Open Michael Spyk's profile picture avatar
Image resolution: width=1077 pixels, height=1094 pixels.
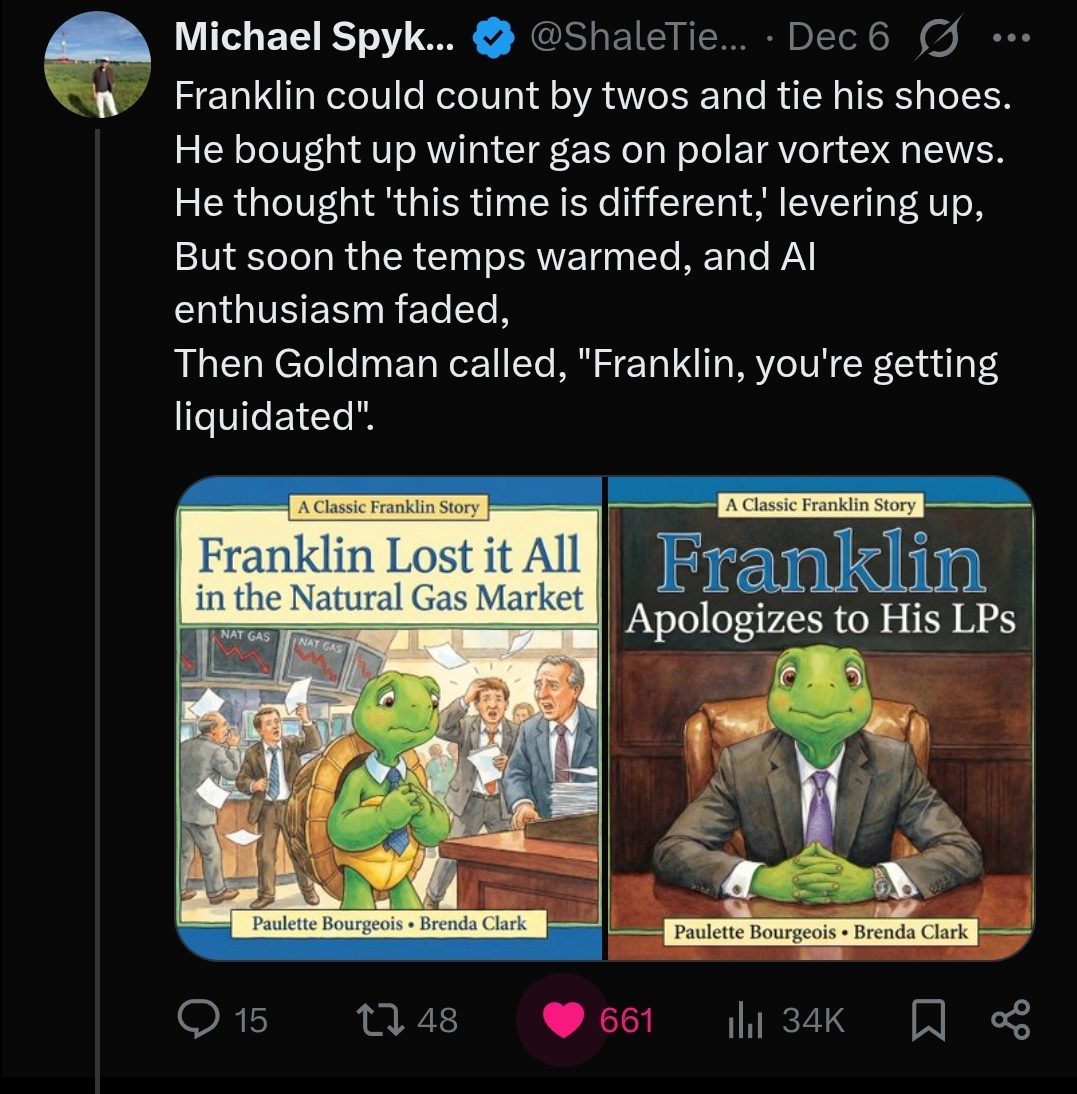pyautogui.click(x=97, y=65)
